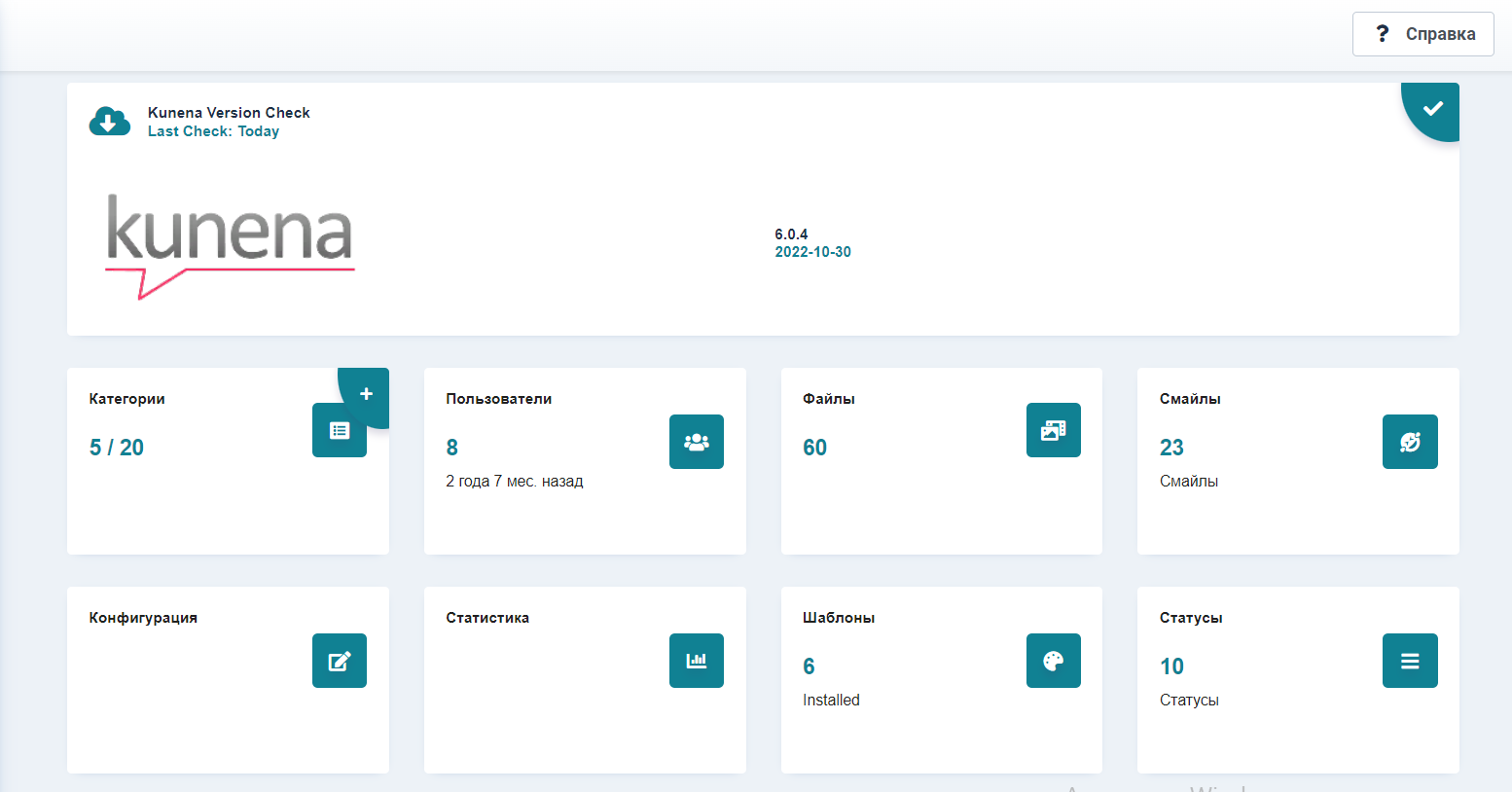Click the smileys count 23

(1171, 448)
